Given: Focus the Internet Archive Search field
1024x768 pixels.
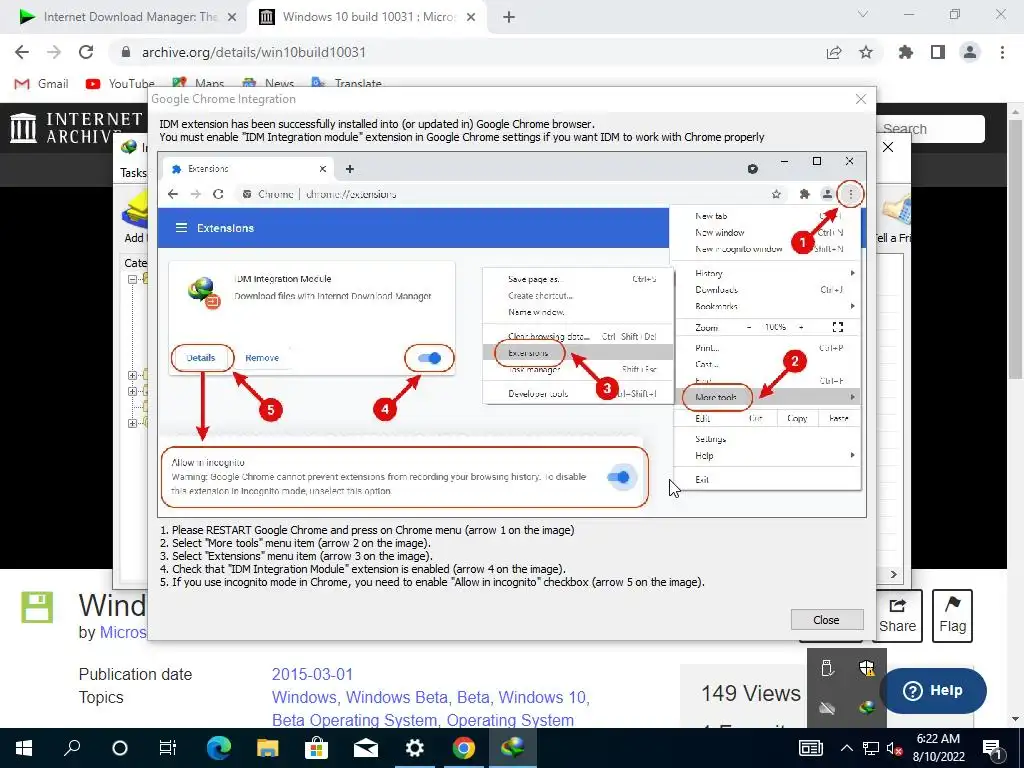Looking at the screenshot, I should [x=930, y=129].
